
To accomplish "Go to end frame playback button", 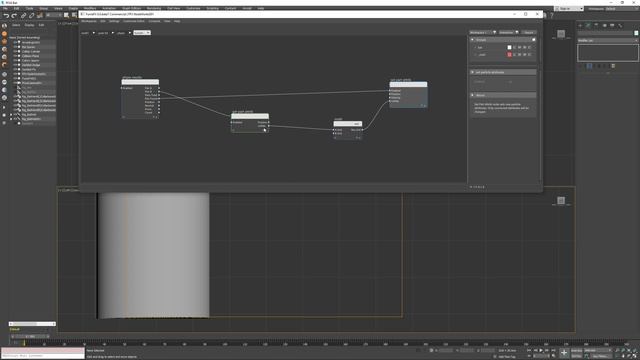I will click(553, 351).
